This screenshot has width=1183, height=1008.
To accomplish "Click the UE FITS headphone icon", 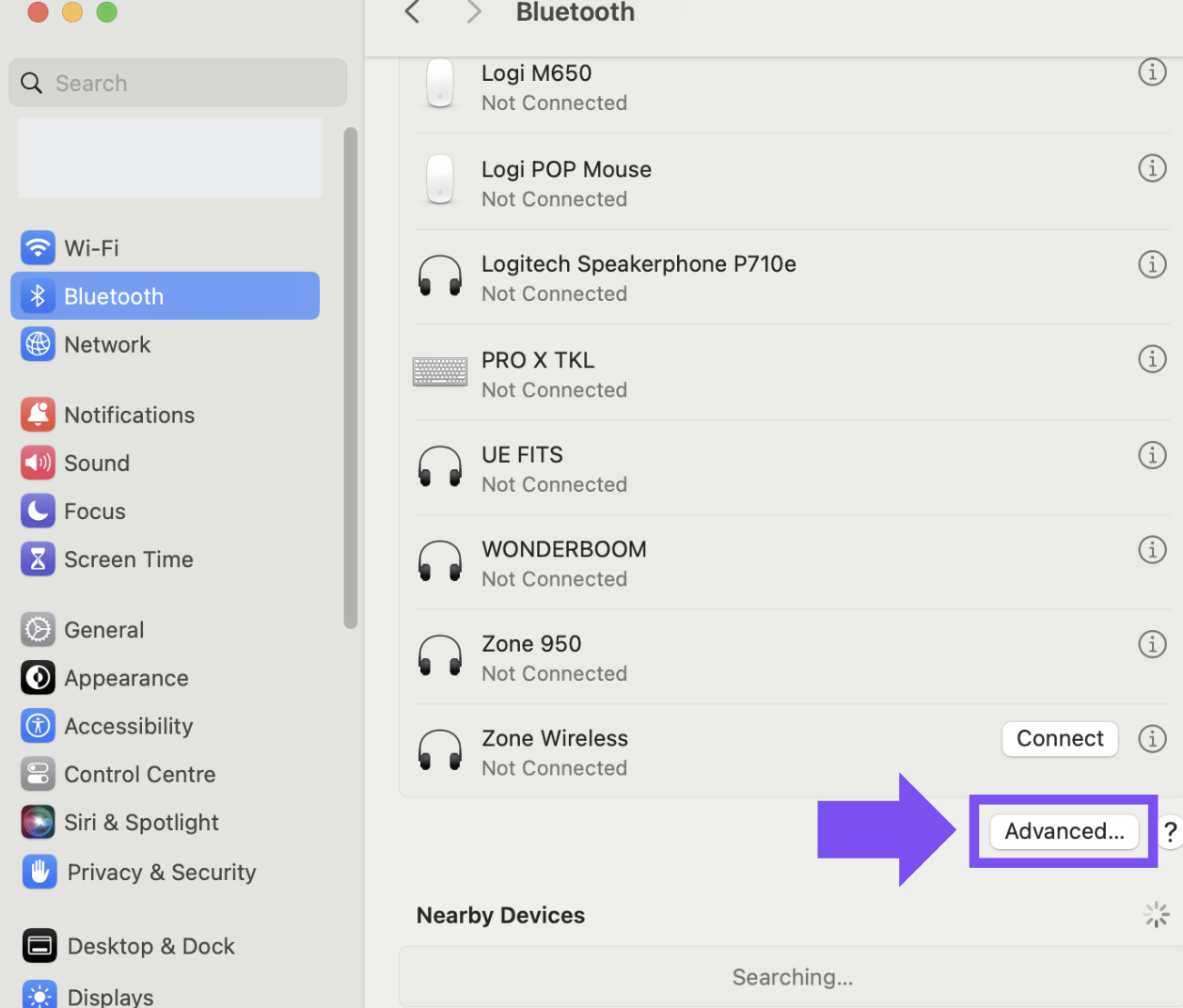I will click(440, 466).
